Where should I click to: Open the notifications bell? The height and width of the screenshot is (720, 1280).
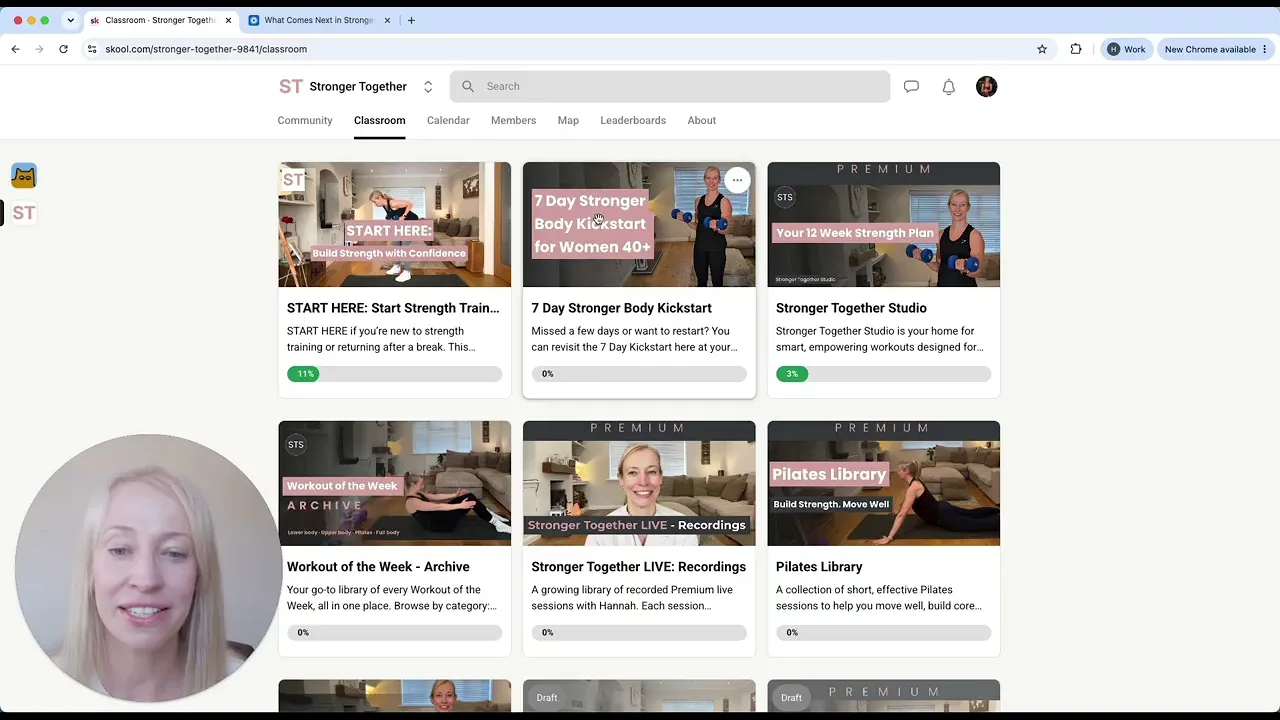click(949, 87)
